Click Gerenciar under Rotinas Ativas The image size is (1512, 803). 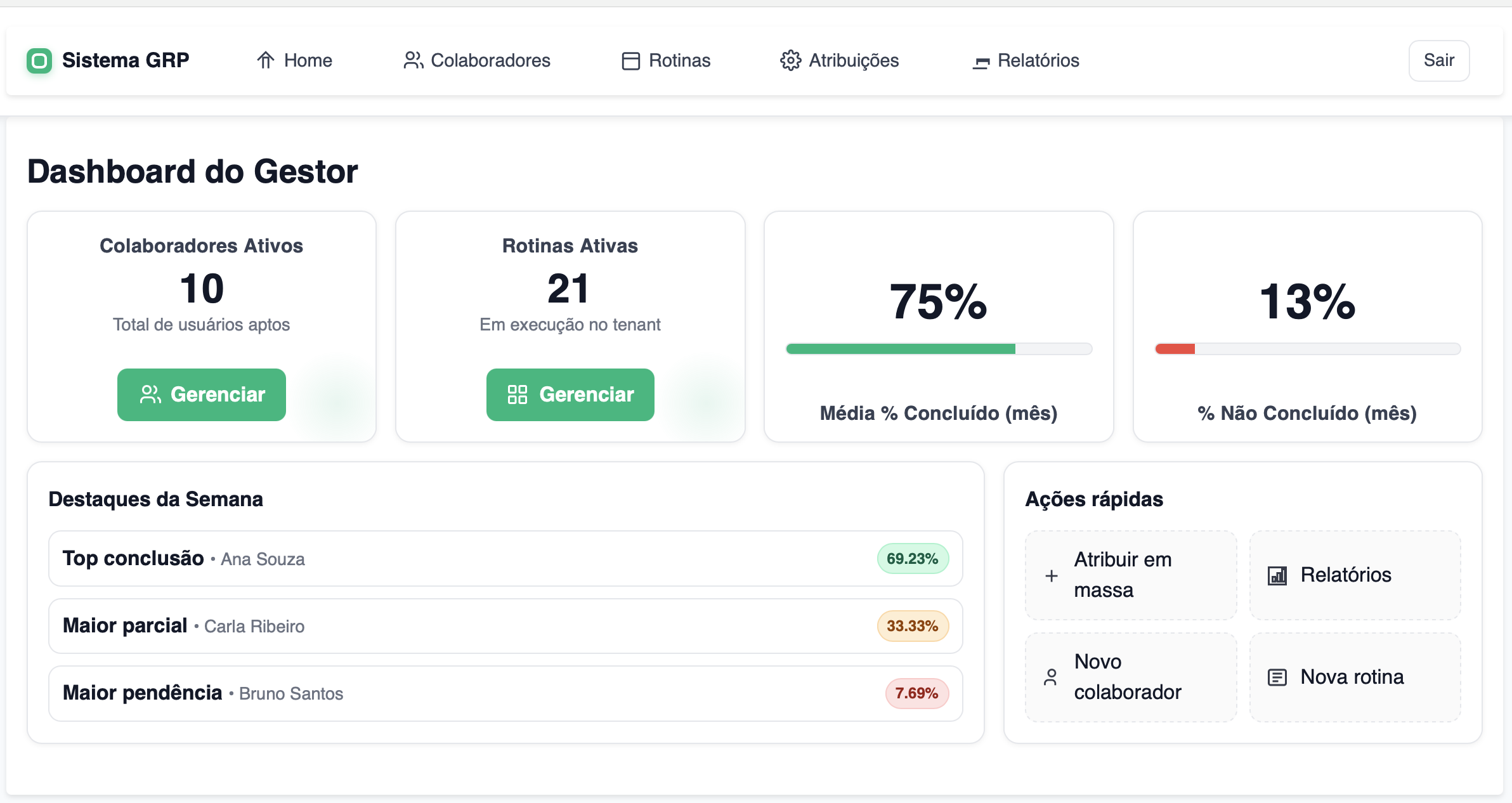(570, 395)
